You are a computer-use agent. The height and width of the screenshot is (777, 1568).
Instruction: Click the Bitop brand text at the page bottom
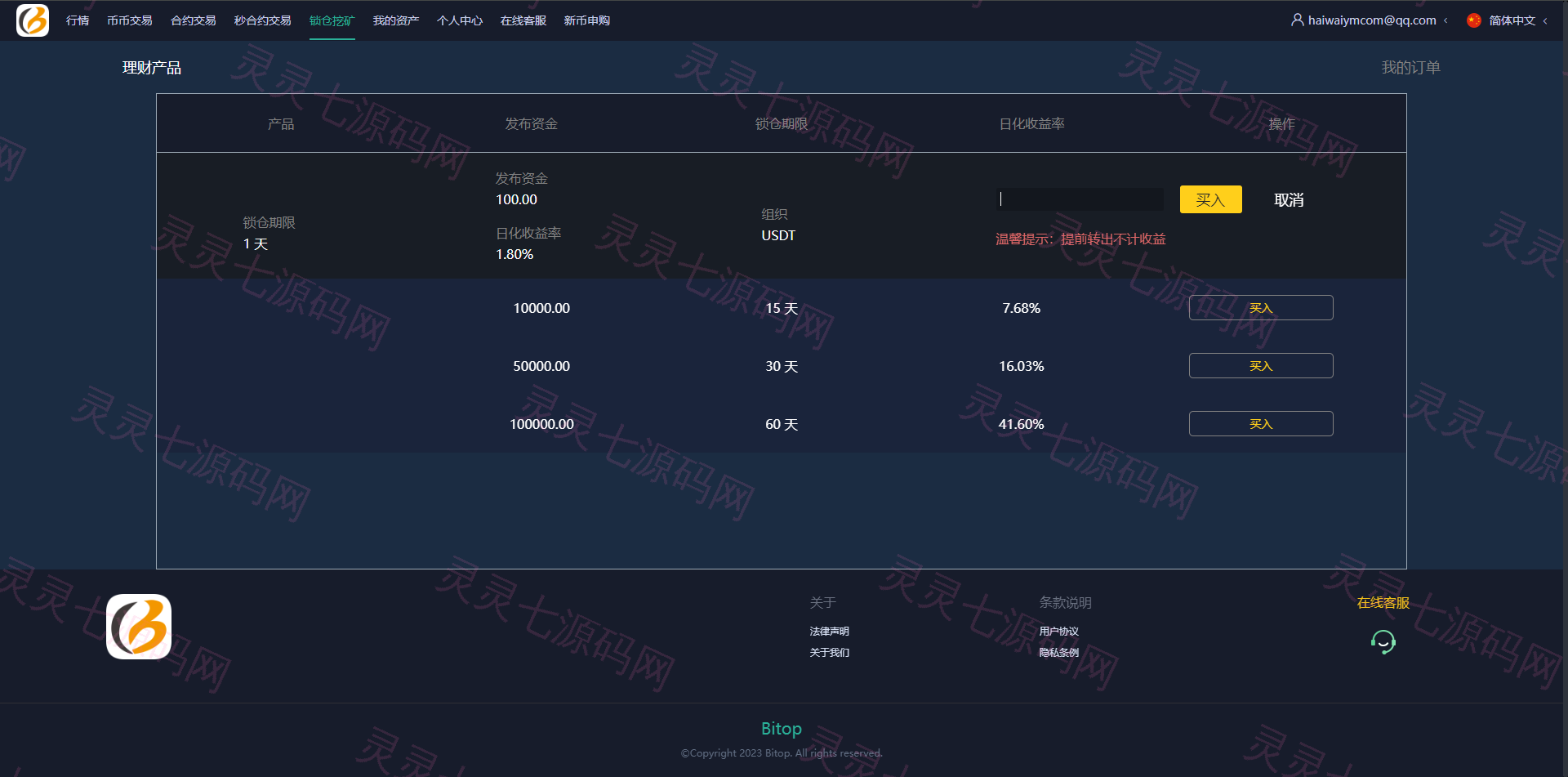(782, 729)
